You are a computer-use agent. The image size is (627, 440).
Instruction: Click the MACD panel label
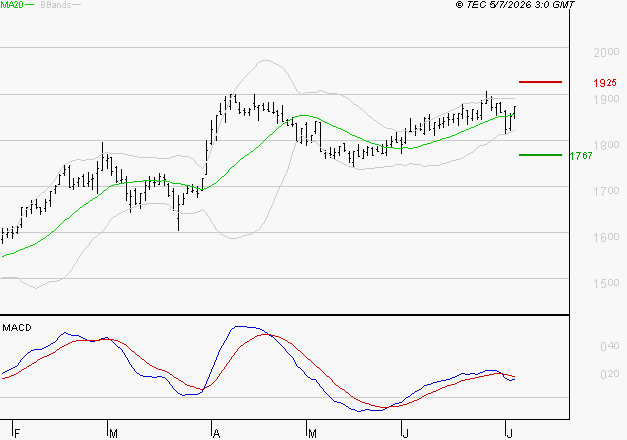[x=17, y=328]
